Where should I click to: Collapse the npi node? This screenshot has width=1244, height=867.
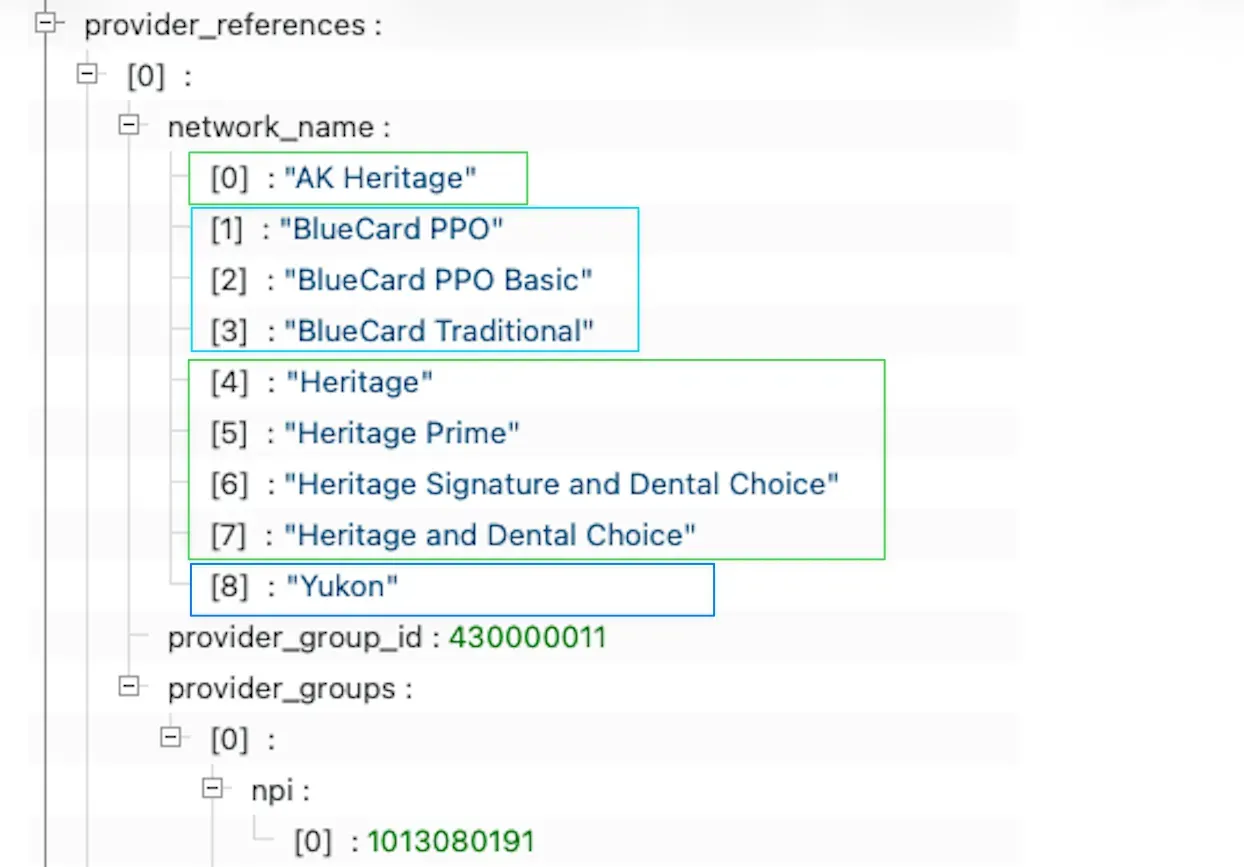coord(212,788)
